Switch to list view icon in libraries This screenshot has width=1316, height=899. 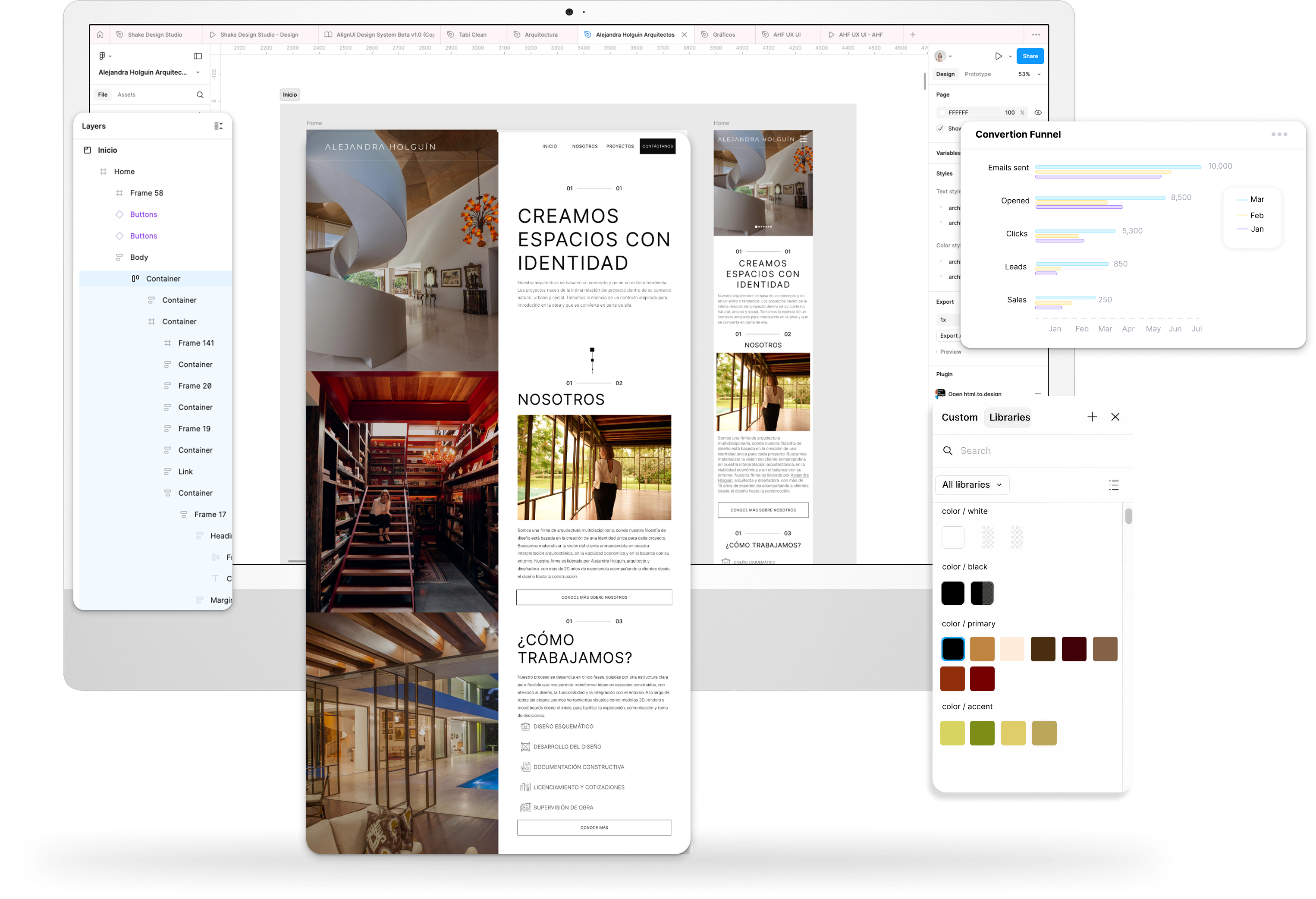pyautogui.click(x=1113, y=485)
